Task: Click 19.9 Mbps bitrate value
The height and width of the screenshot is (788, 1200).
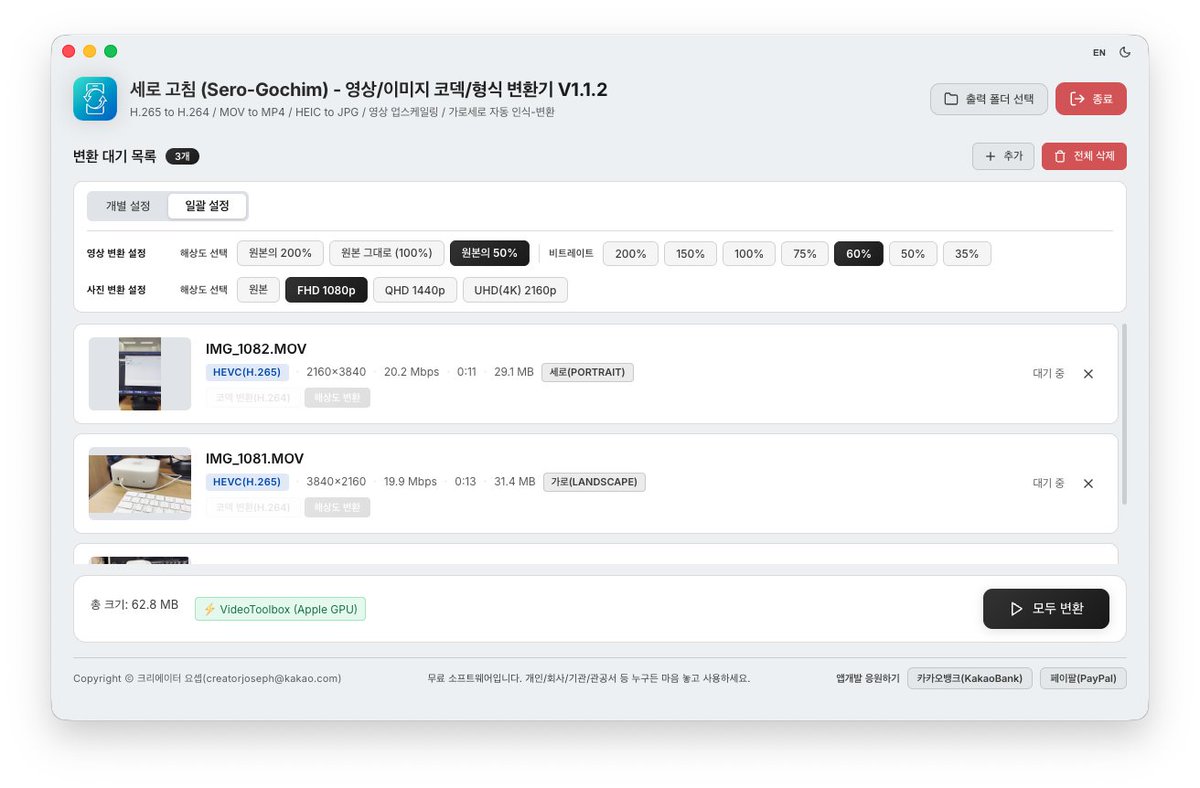Action: [x=410, y=482]
